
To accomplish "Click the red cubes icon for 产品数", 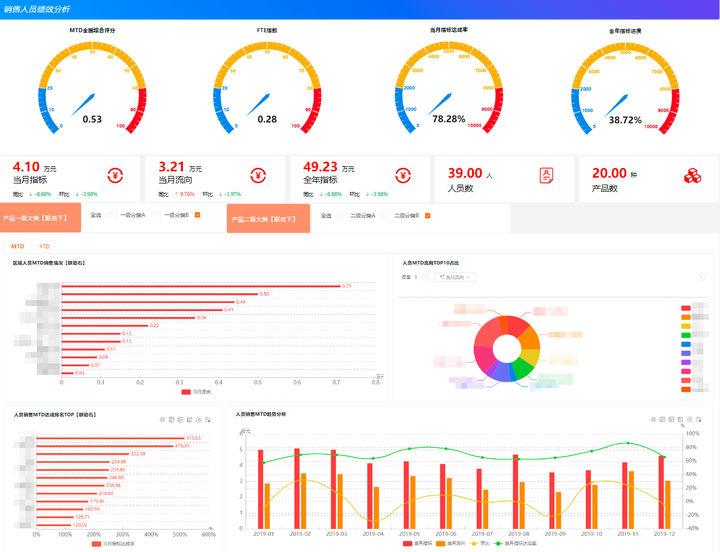I will coord(692,176).
